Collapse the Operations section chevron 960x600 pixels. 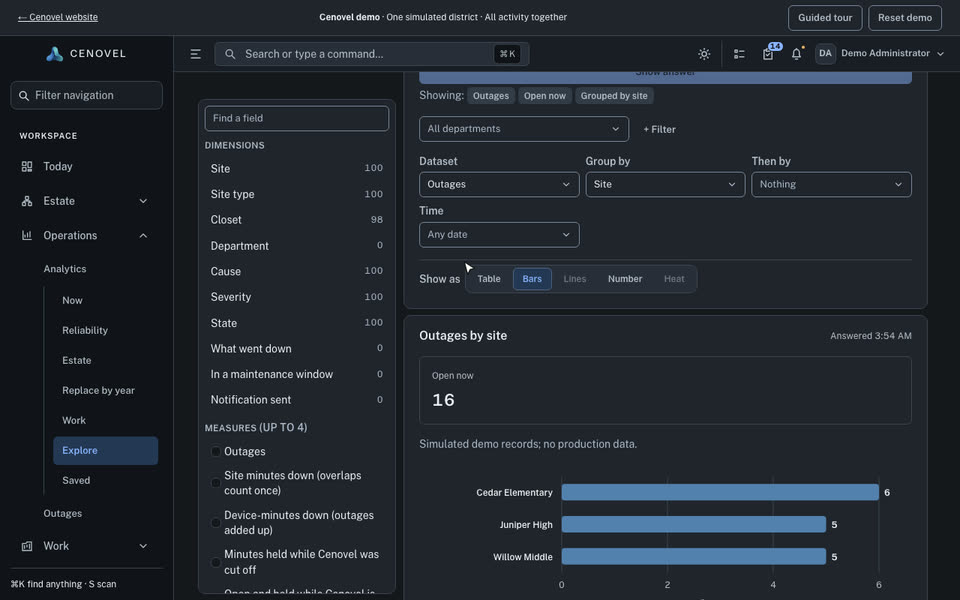143,236
